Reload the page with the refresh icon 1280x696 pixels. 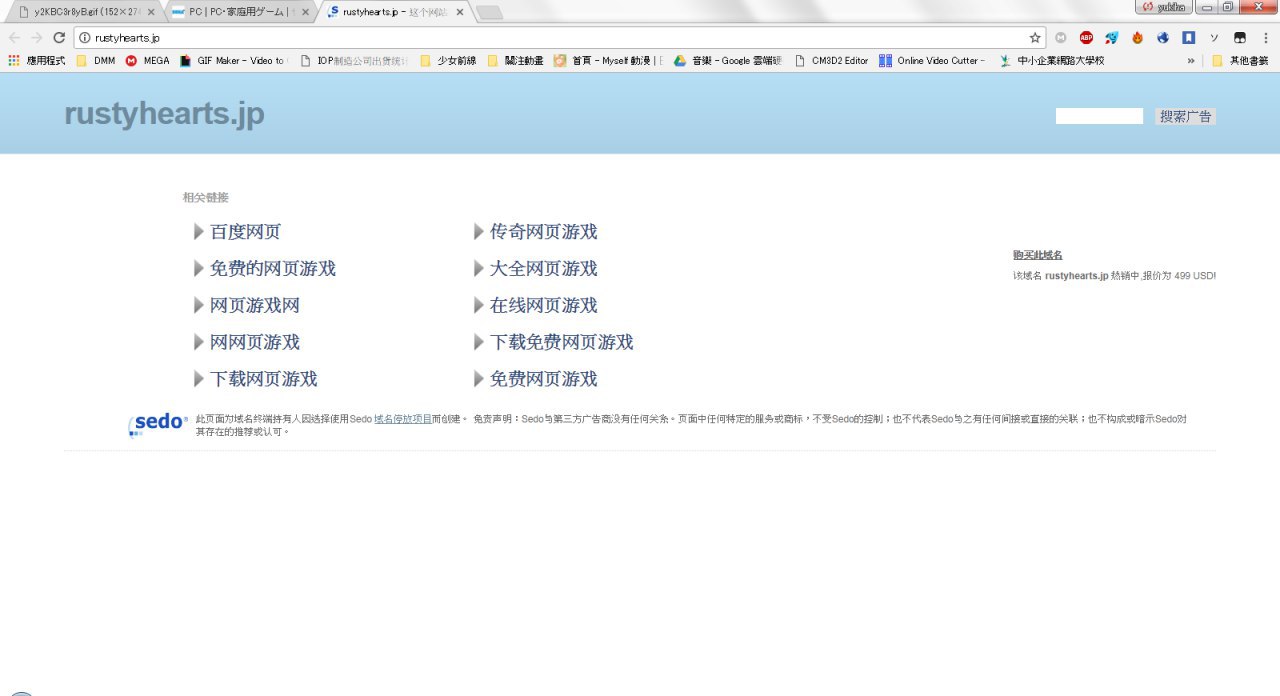tap(59, 38)
